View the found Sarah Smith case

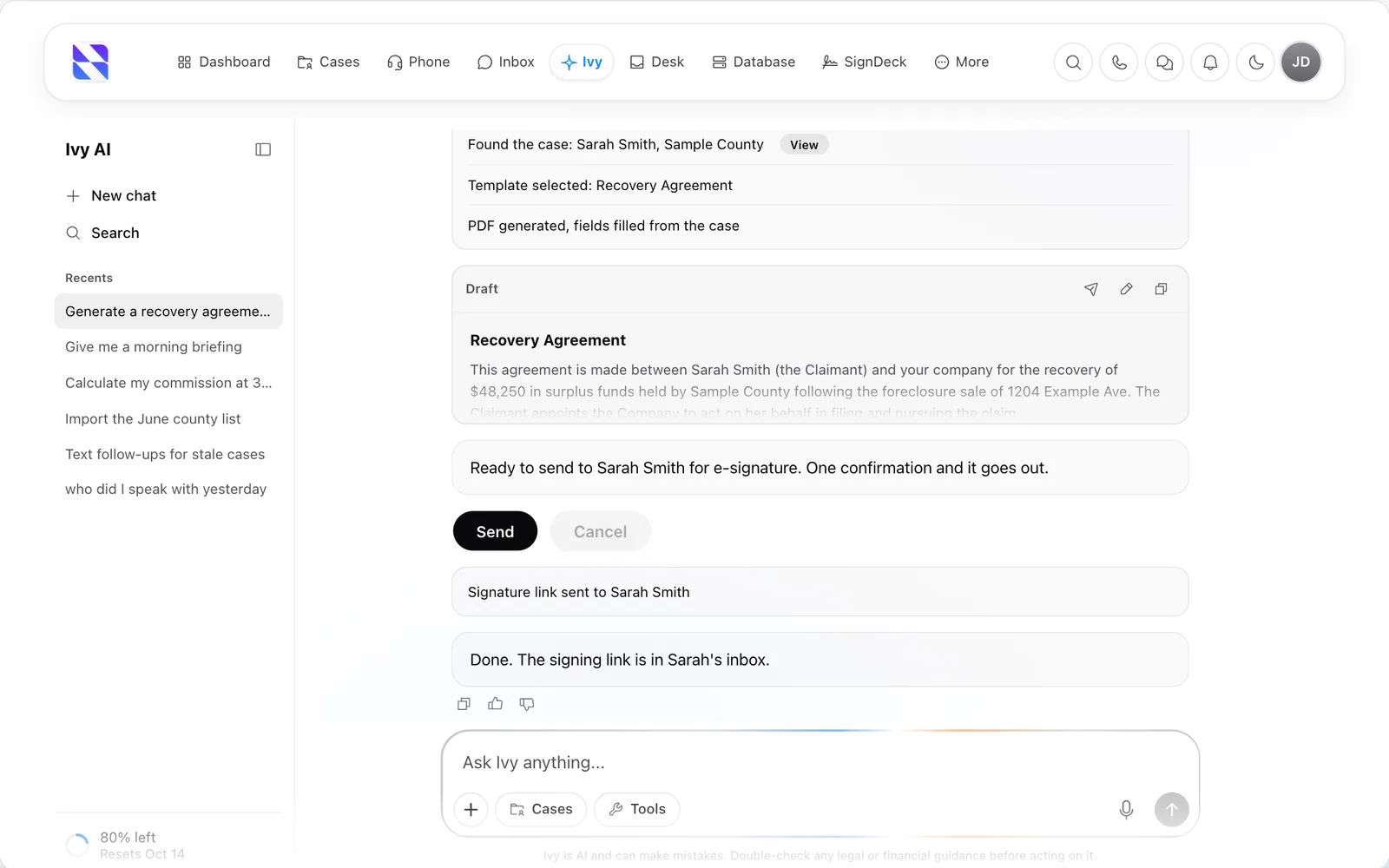click(x=804, y=145)
